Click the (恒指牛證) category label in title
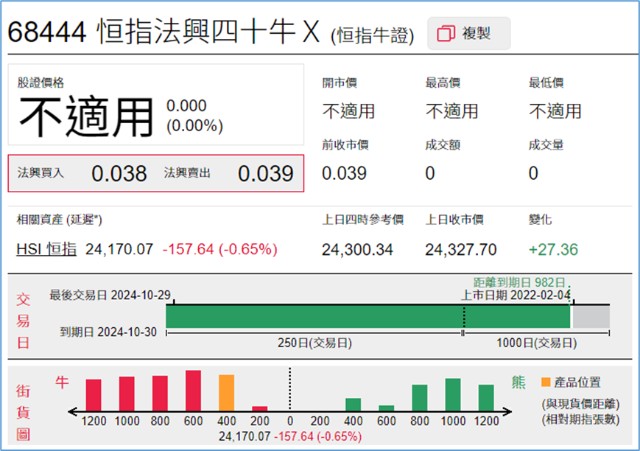 click(x=372, y=36)
